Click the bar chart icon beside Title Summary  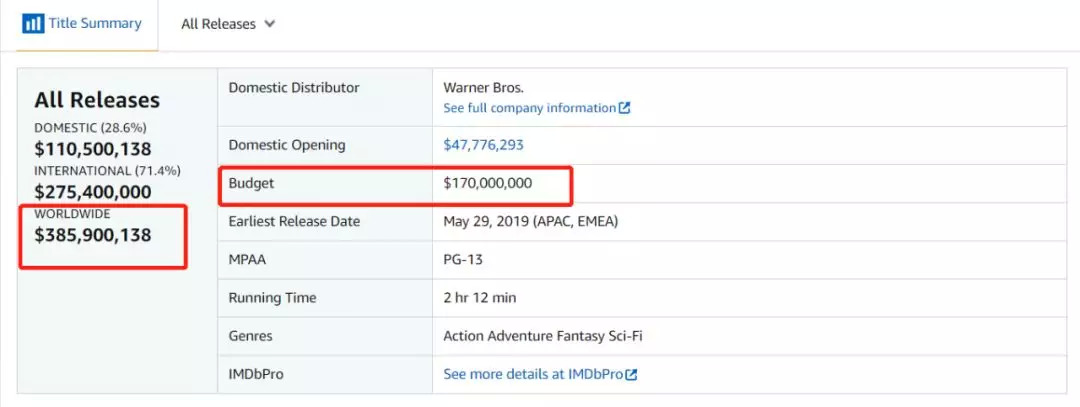pyautogui.click(x=32, y=23)
